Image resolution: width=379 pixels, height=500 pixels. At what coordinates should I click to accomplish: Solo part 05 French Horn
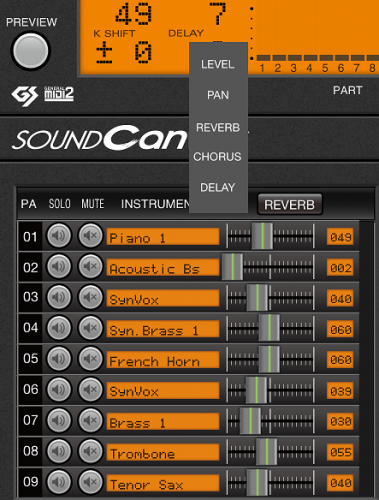point(59,359)
